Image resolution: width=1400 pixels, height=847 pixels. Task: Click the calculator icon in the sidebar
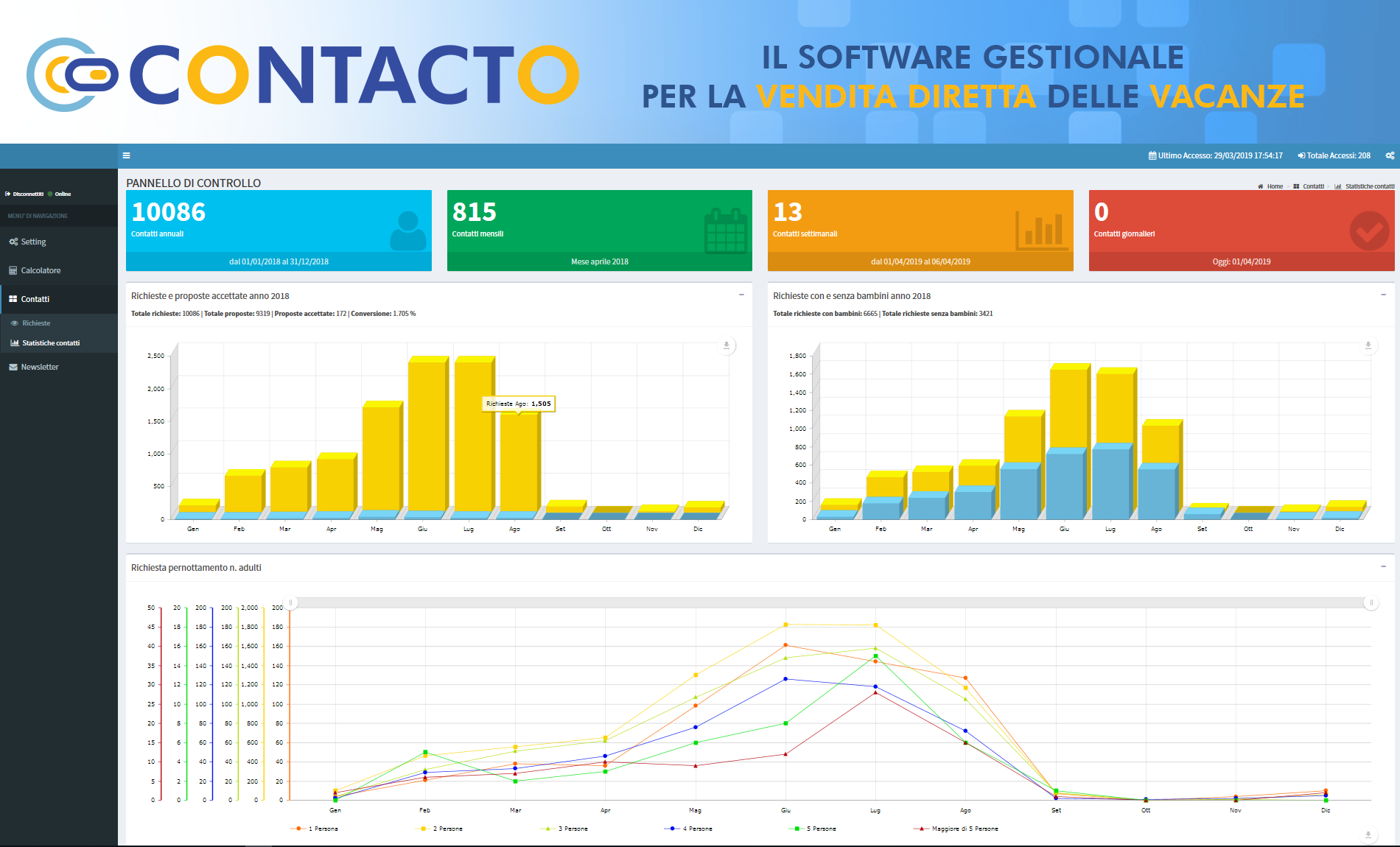[13, 270]
